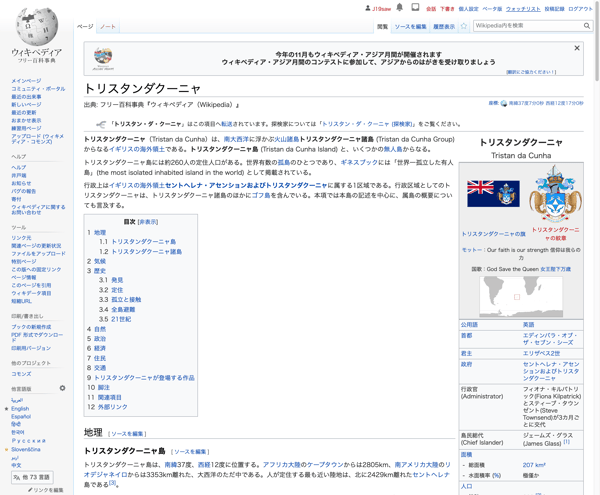The width and height of the screenshot is (600, 495).
Task: Edit source of the 地理 section
Action: pos(127,434)
